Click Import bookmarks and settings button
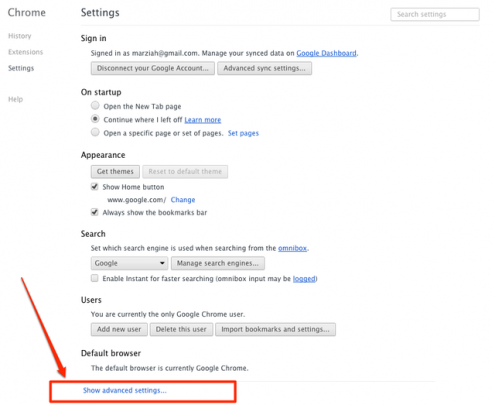Image resolution: width=495 pixels, height=405 pixels. (275, 329)
